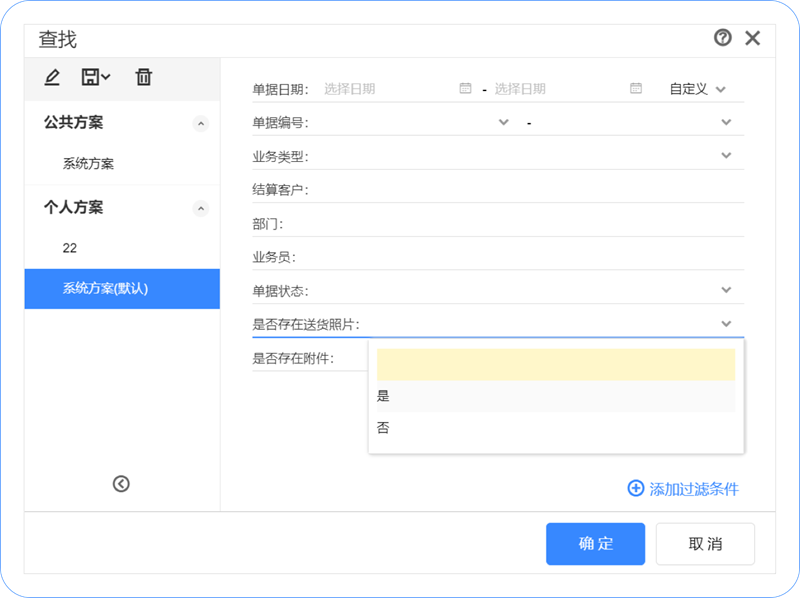Collapse the 公共方案 section
Screen dimensions: 800x598
[200, 124]
